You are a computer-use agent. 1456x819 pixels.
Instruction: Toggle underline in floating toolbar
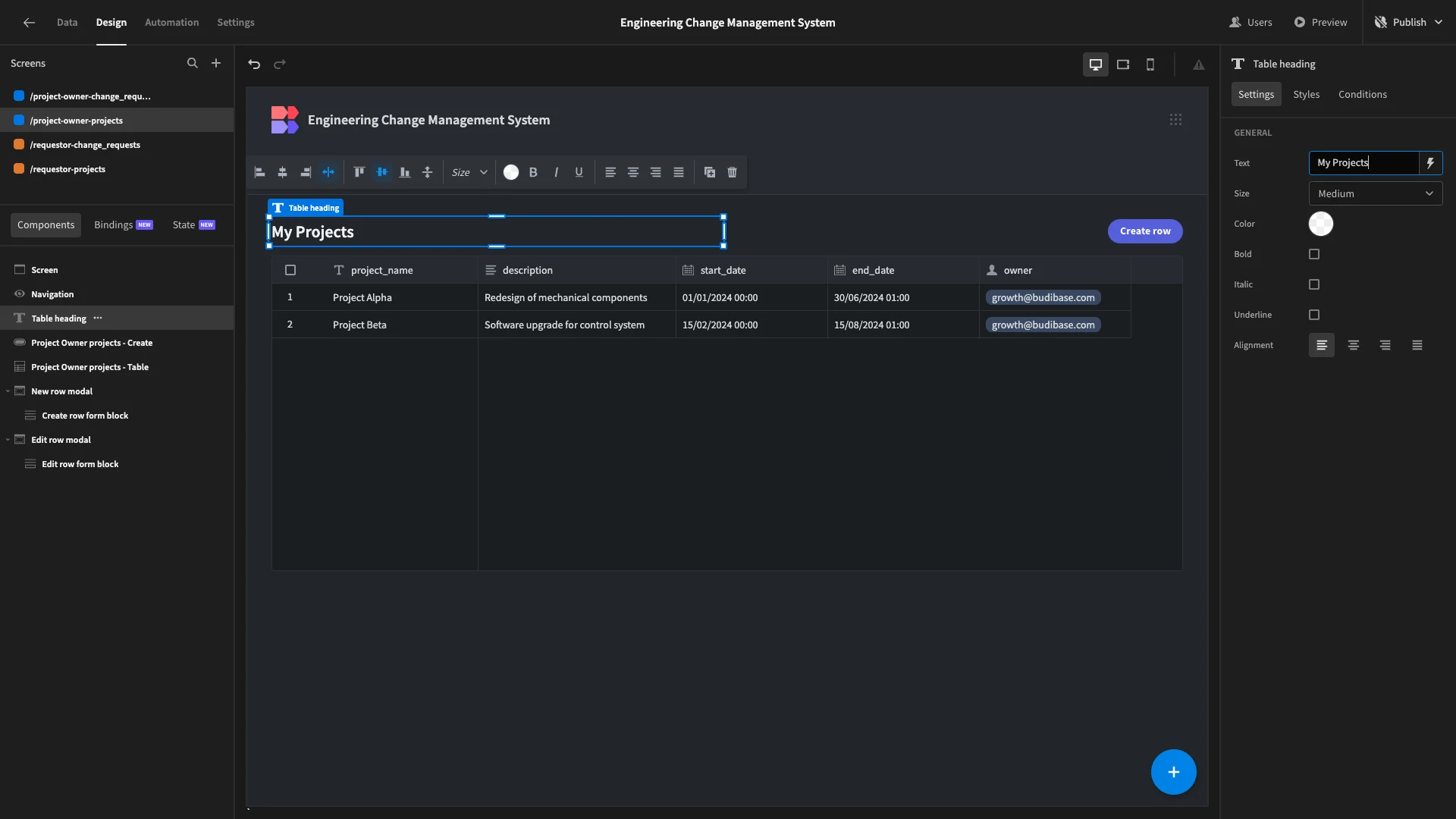(x=579, y=172)
